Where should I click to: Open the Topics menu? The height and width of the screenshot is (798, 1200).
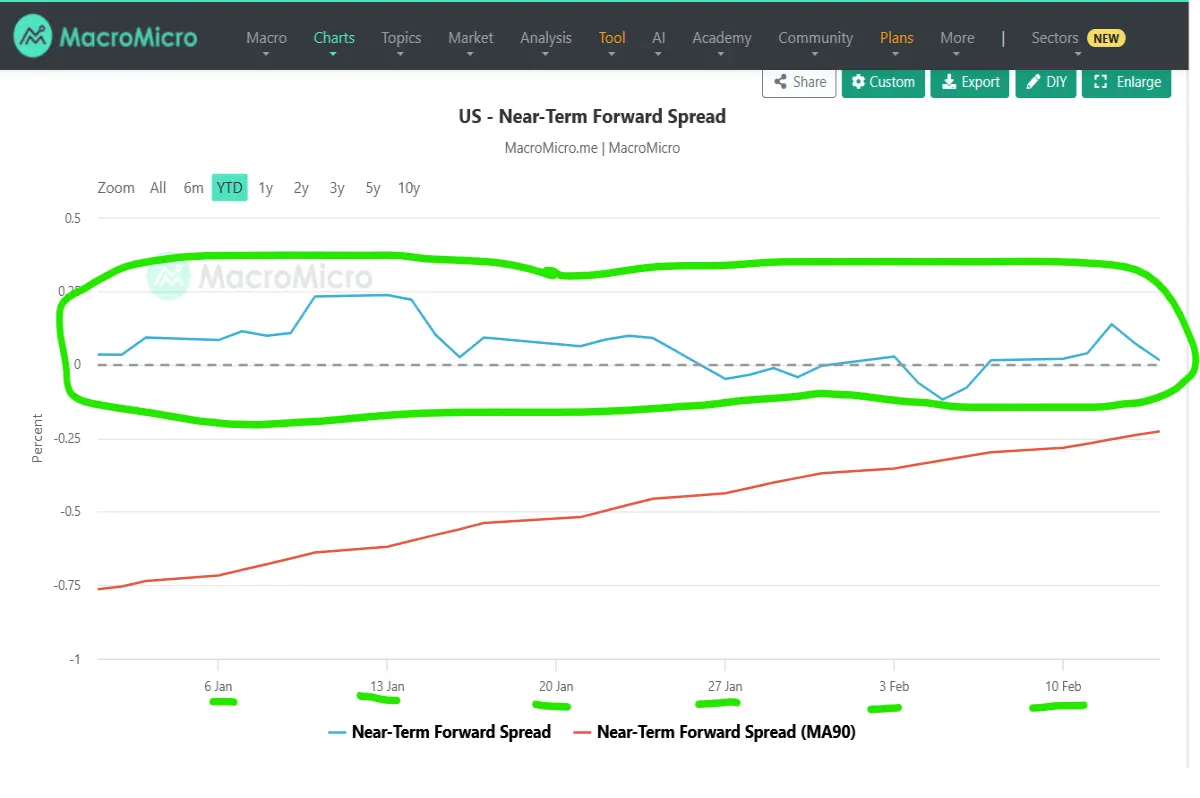pyautogui.click(x=401, y=38)
